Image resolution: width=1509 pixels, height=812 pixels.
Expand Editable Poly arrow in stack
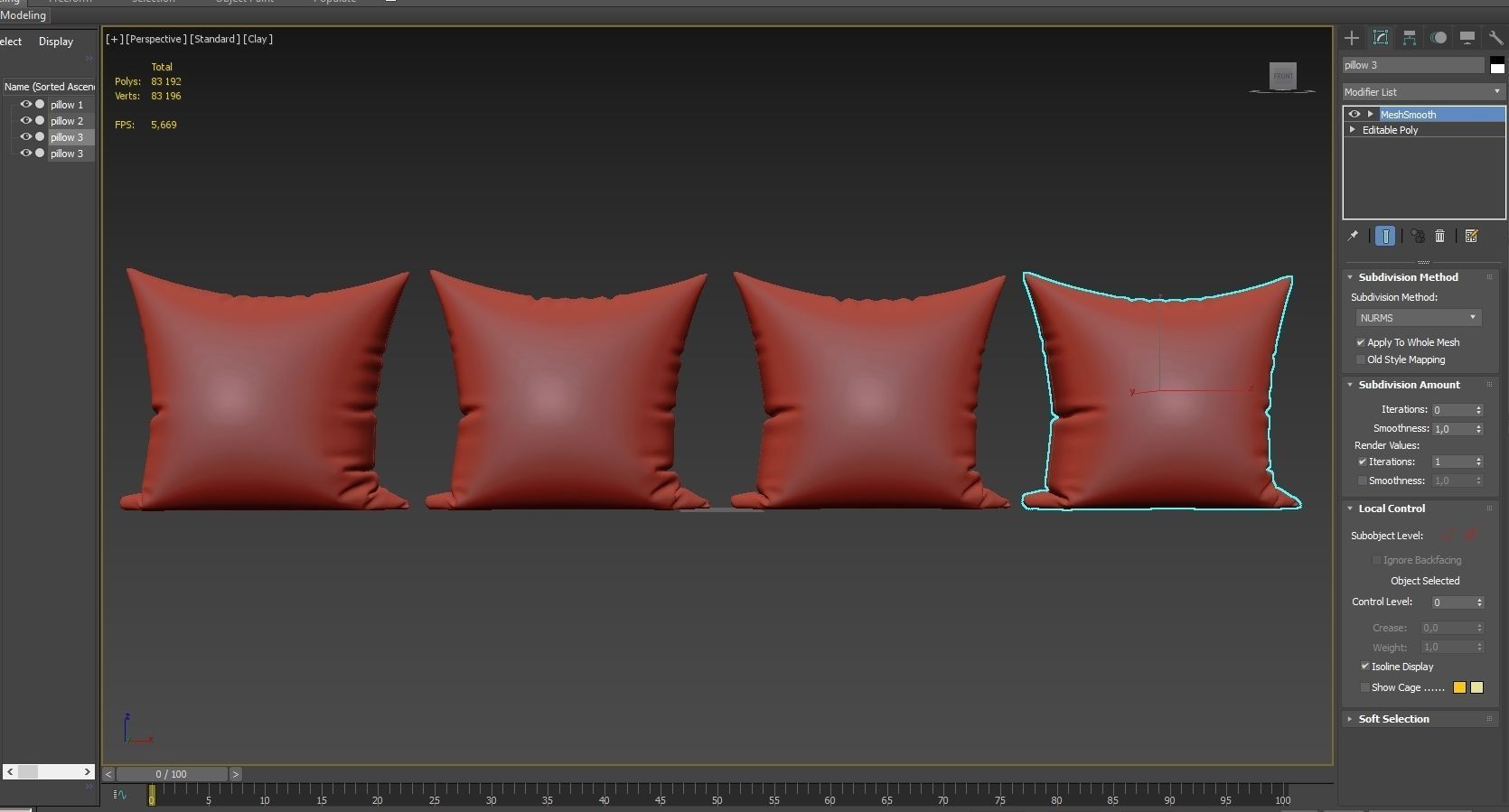pyautogui.click(x=1353, y=129)
